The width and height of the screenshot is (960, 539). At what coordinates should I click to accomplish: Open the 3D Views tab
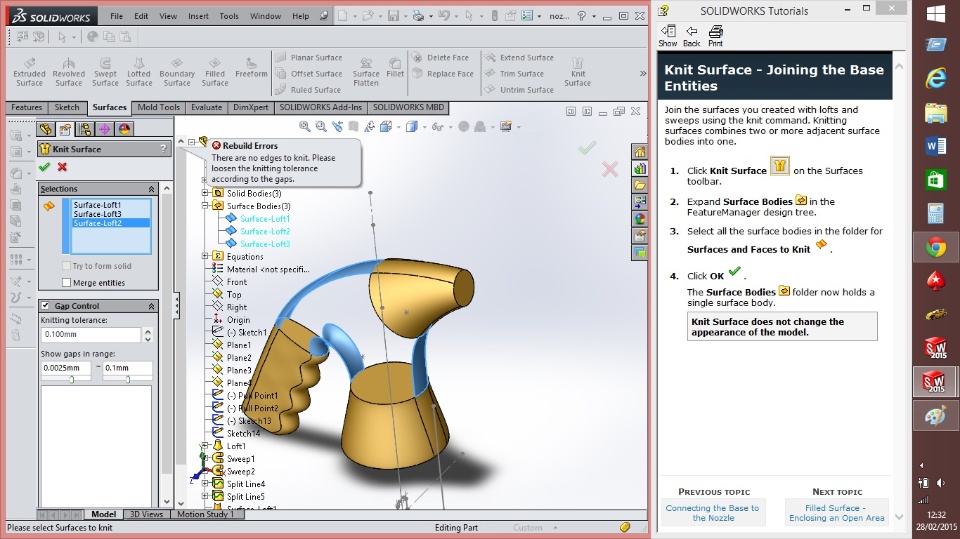click(x=146, y=514)
